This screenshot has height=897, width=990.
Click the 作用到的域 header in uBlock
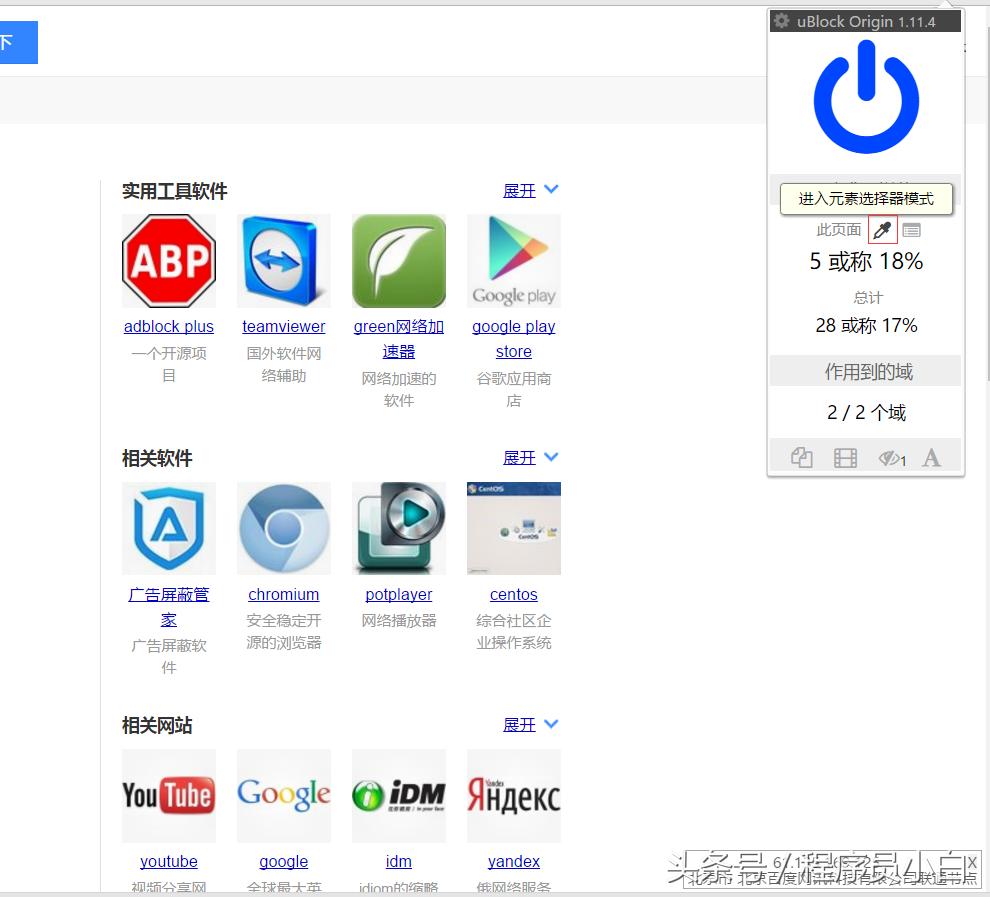(x=865, y=371)
